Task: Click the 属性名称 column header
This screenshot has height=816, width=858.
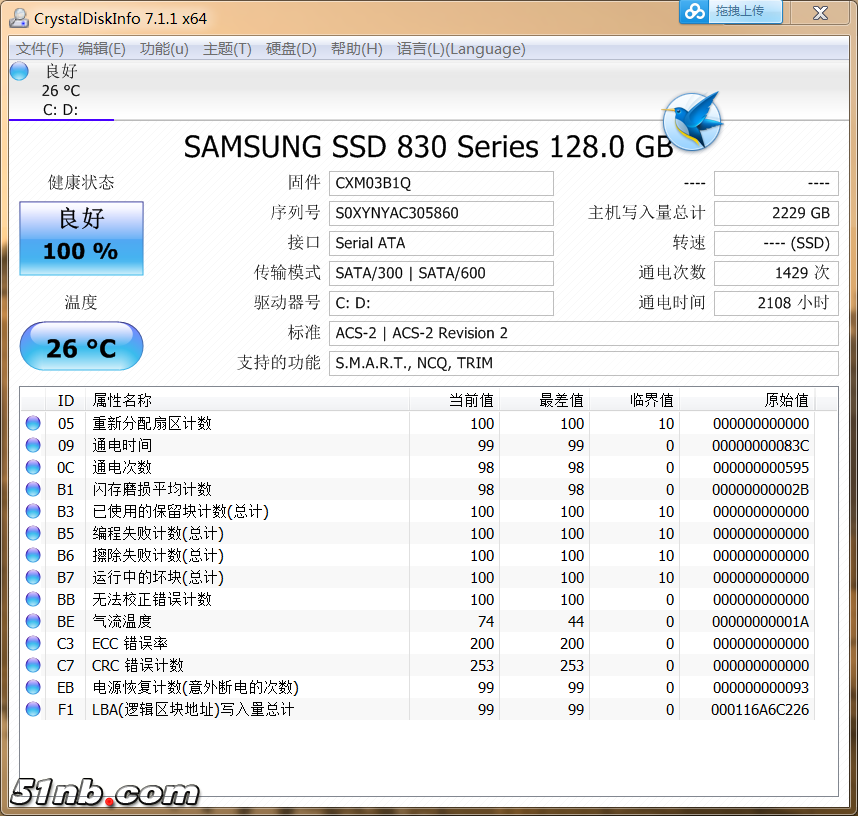Action: 247,401
